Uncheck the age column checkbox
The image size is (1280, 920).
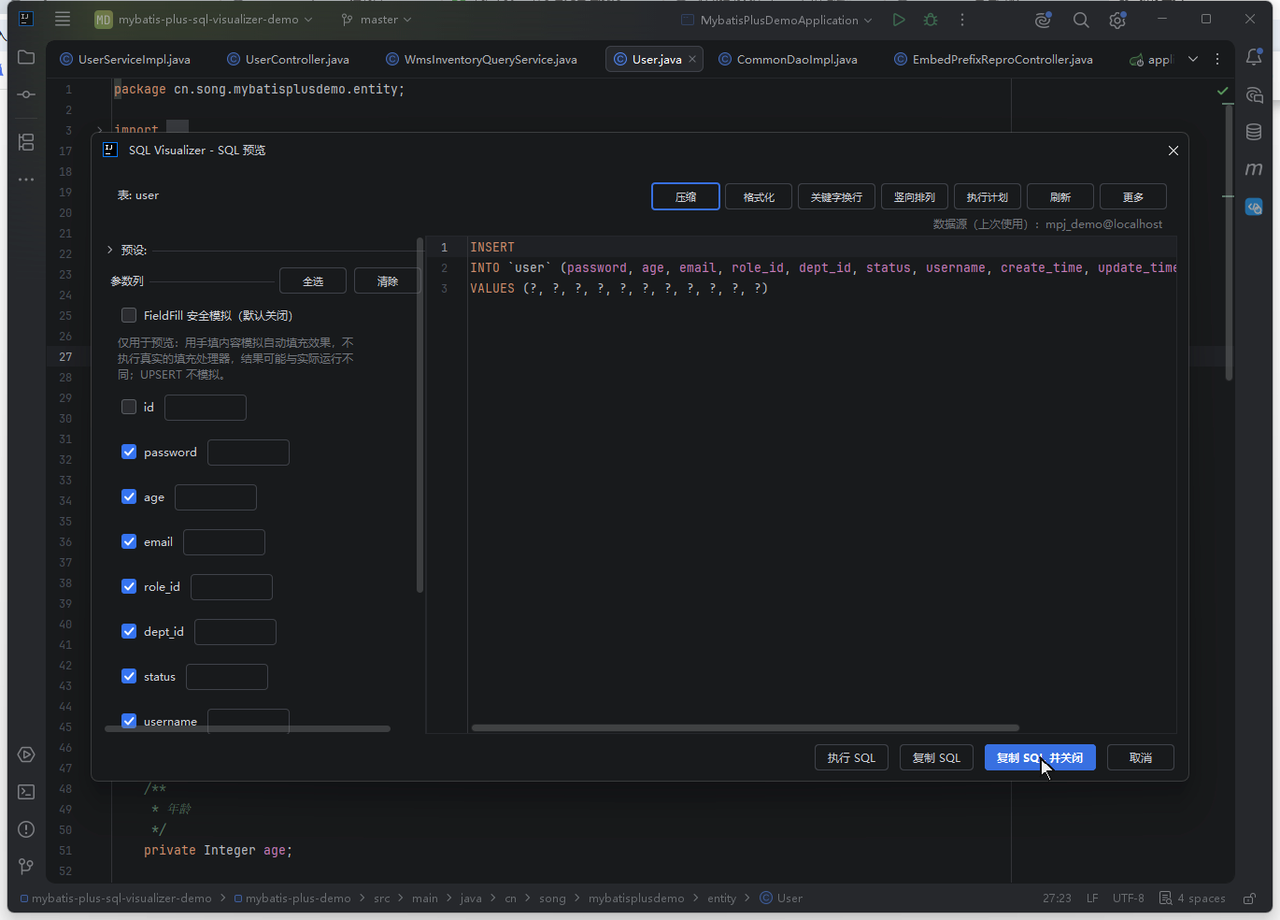[129, 497]
